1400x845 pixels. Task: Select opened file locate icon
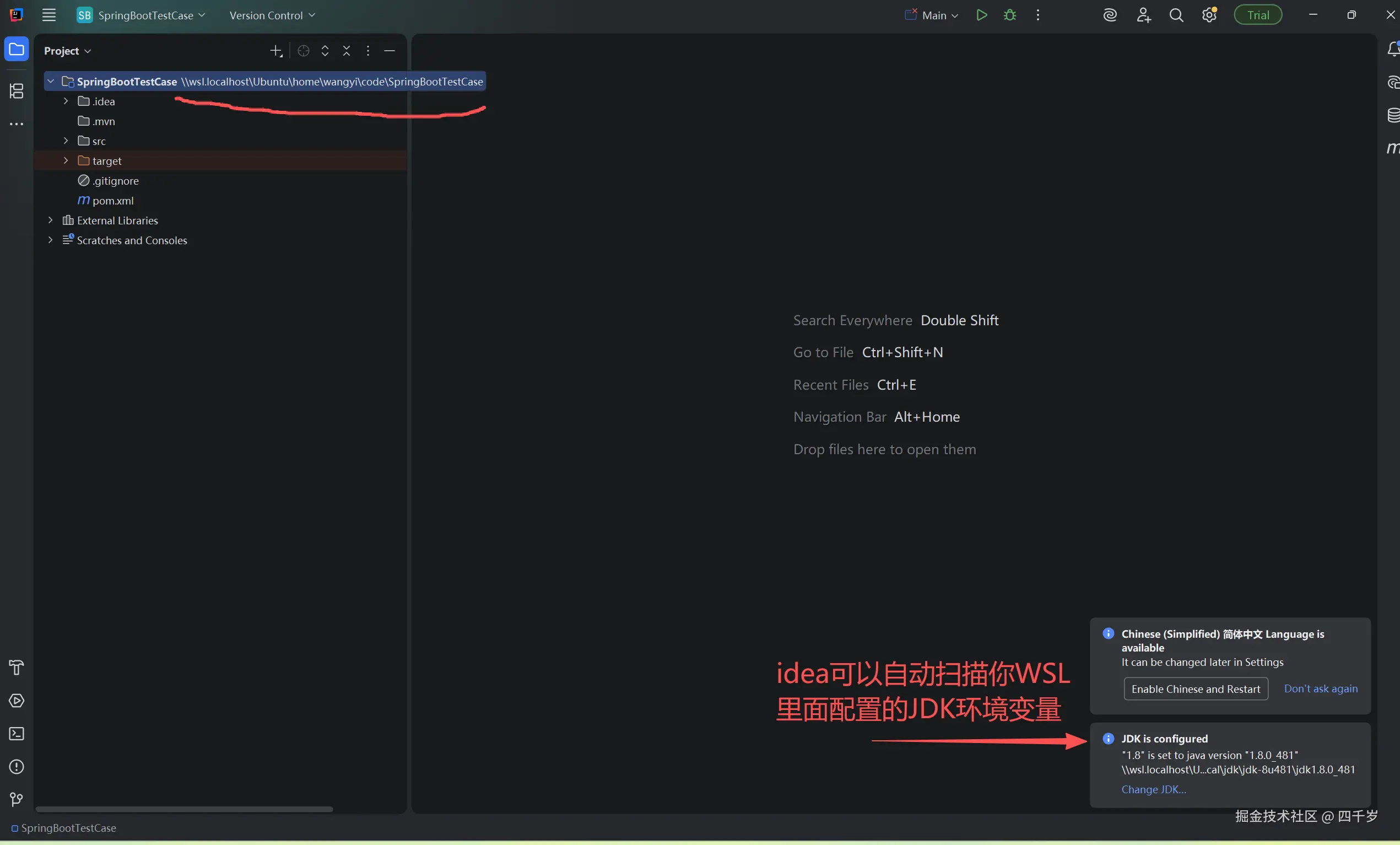[304, 51]
